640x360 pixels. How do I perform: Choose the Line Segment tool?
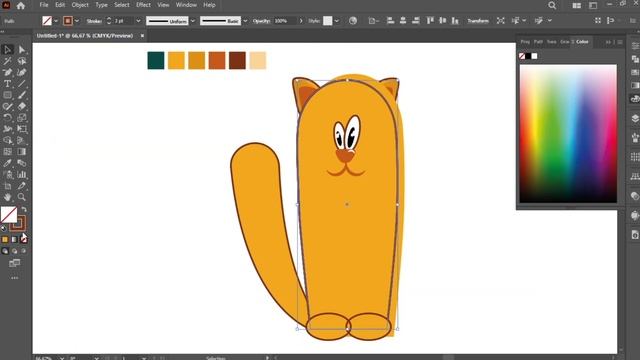tap(22, 84)
